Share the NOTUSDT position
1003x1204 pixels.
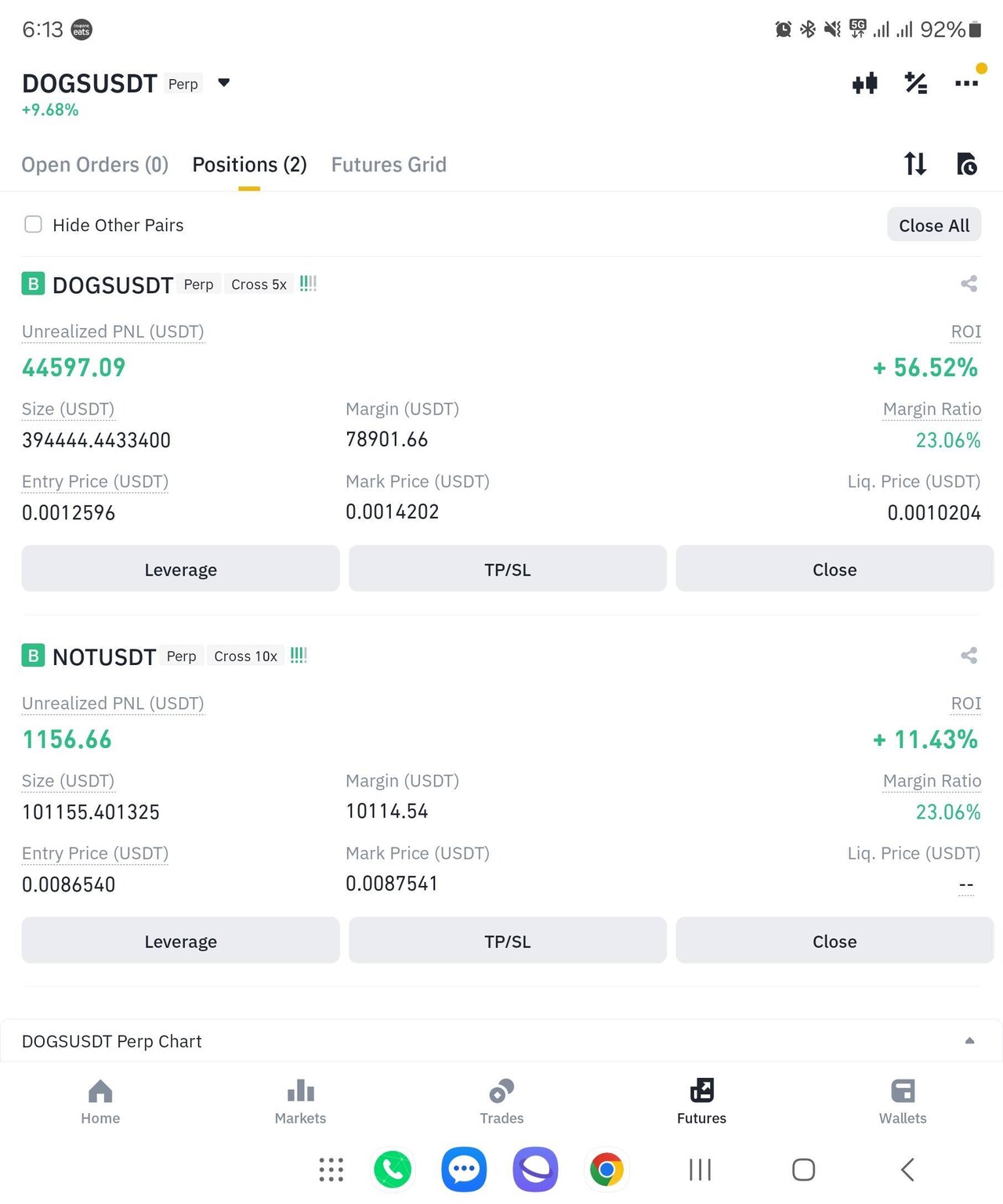(x=969, y=656)
